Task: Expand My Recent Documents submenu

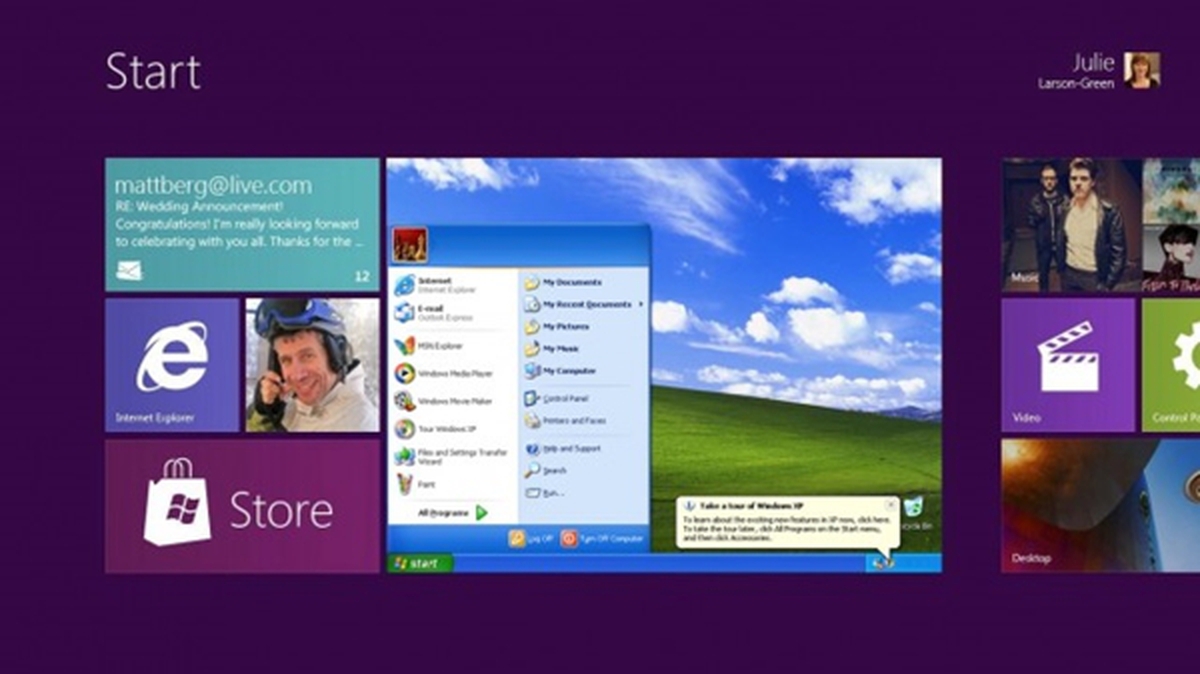Action: (x=583, y=304)
